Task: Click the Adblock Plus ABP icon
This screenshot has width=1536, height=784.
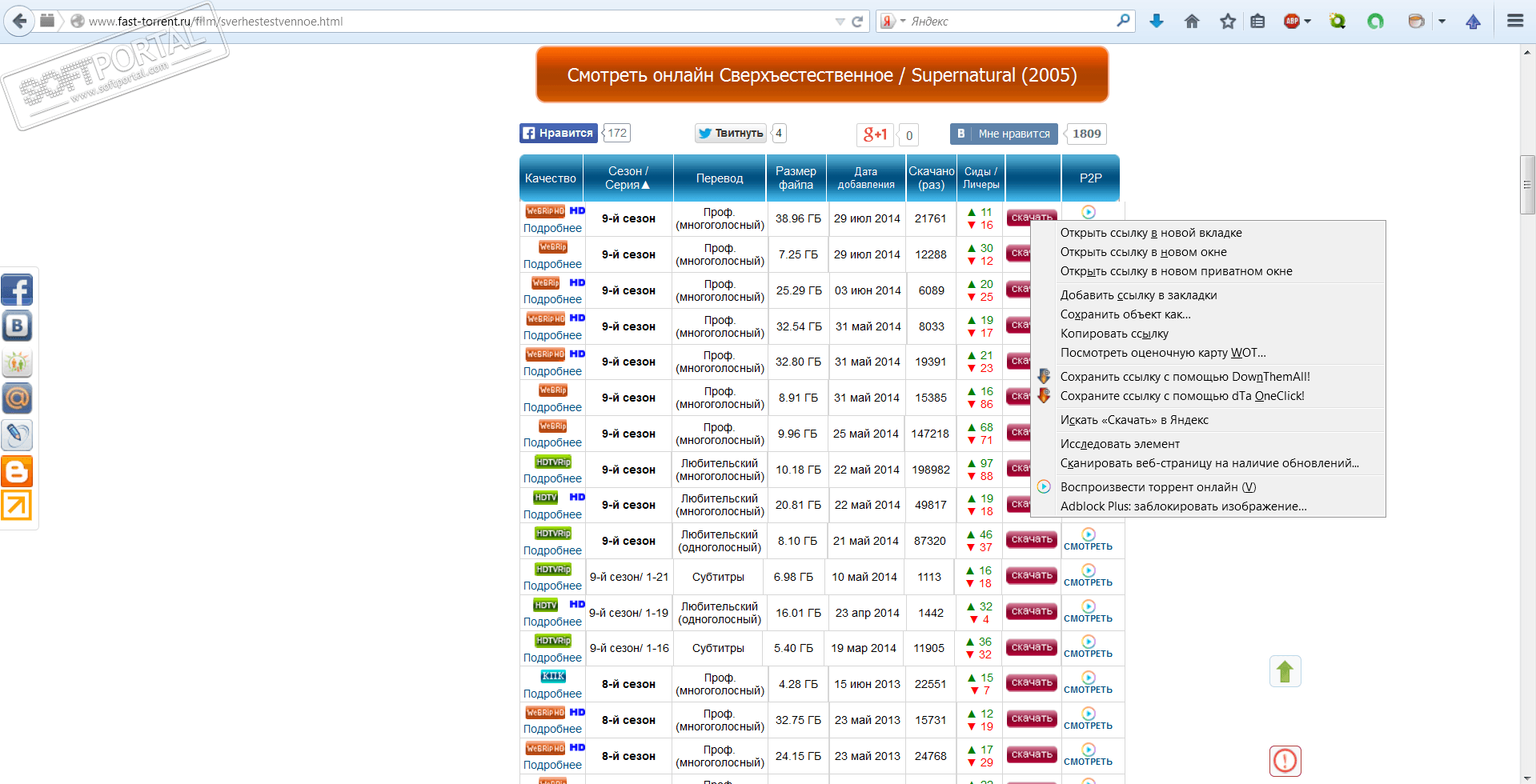Action: [1291, 22]
